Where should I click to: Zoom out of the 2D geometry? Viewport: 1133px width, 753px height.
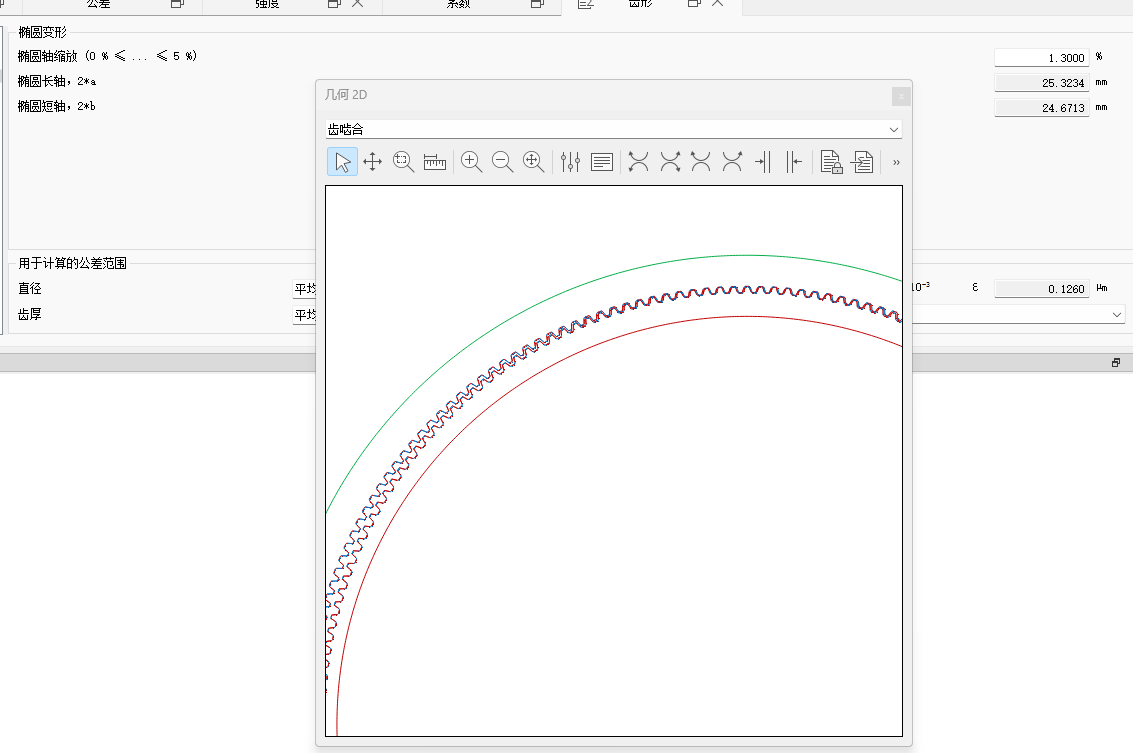coord(502,161)
